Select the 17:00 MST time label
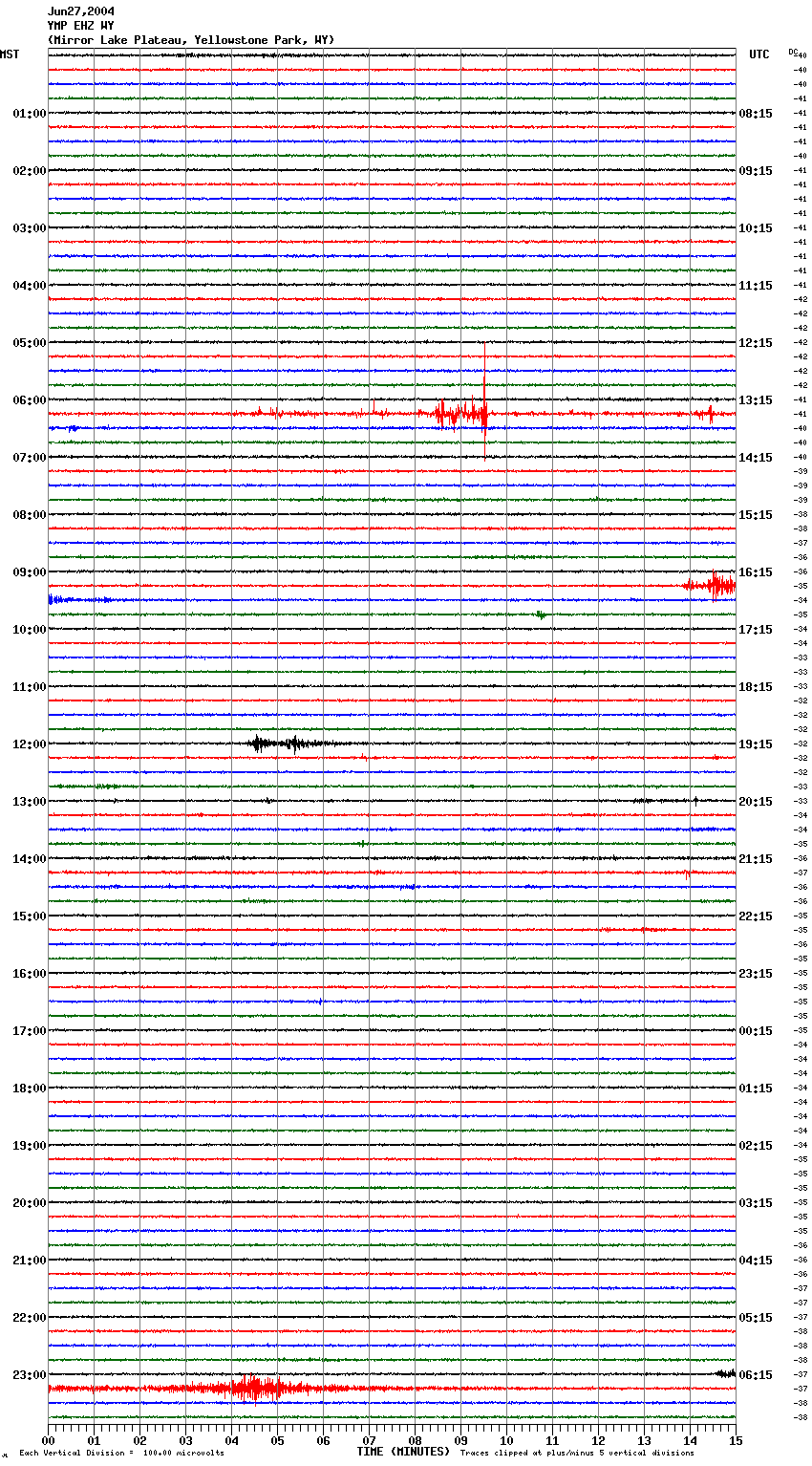Viewport: 812px width, 1466px height. (30, 1031)
